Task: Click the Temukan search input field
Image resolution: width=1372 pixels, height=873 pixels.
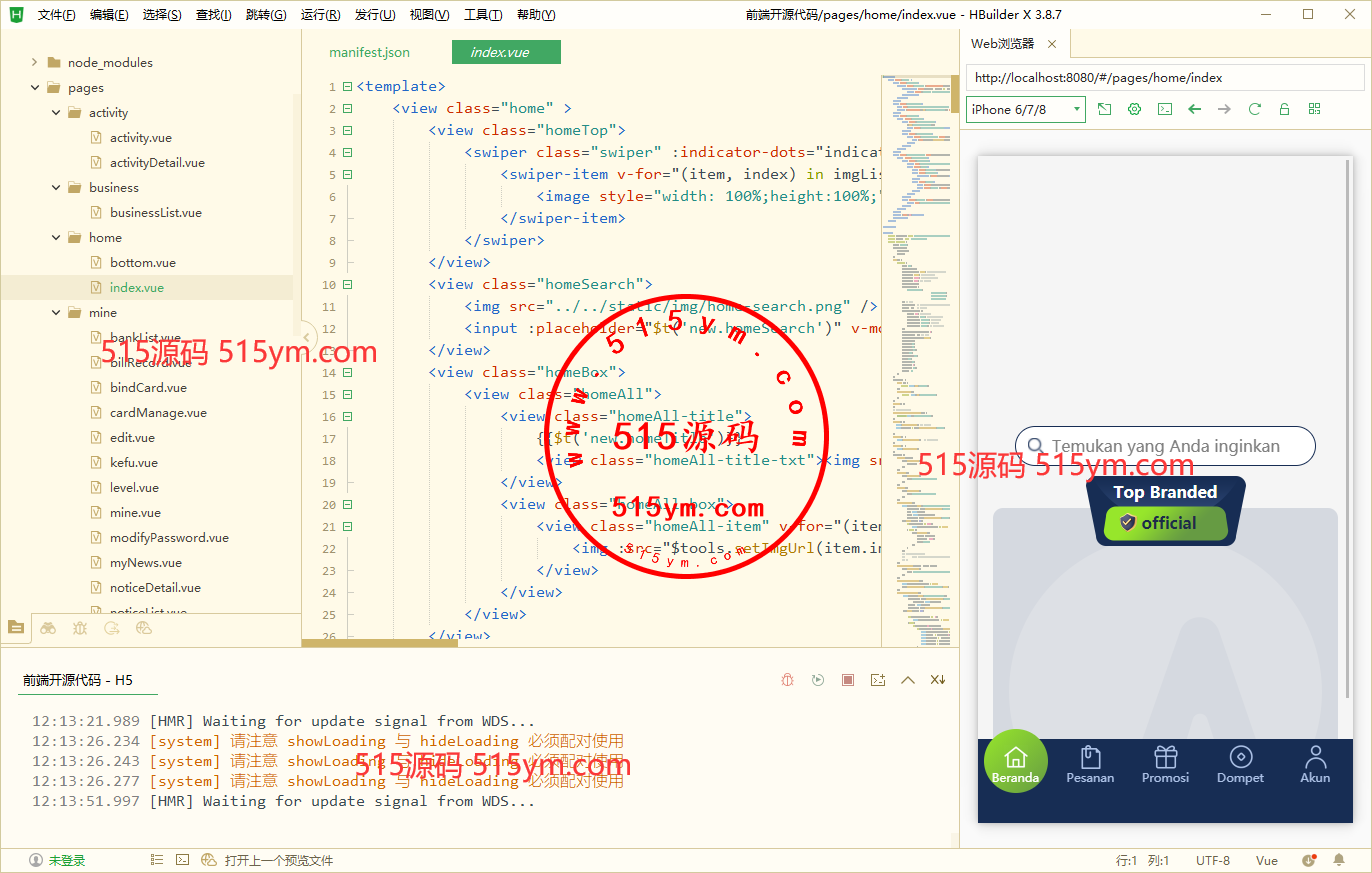Action: (x=1165, y=446)
